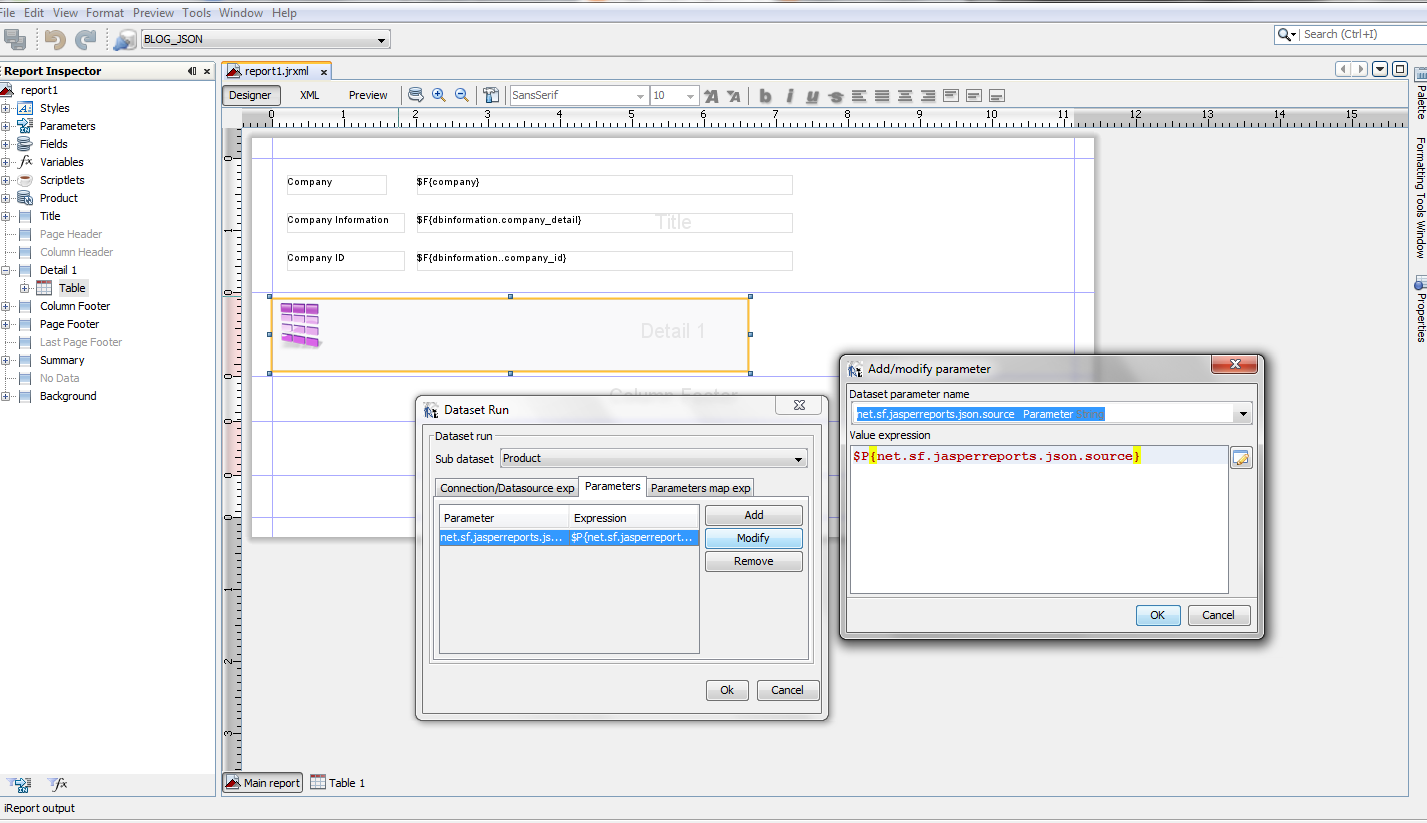Click Cancel in Add/modify parameter dialog

tap(1218, 615)
